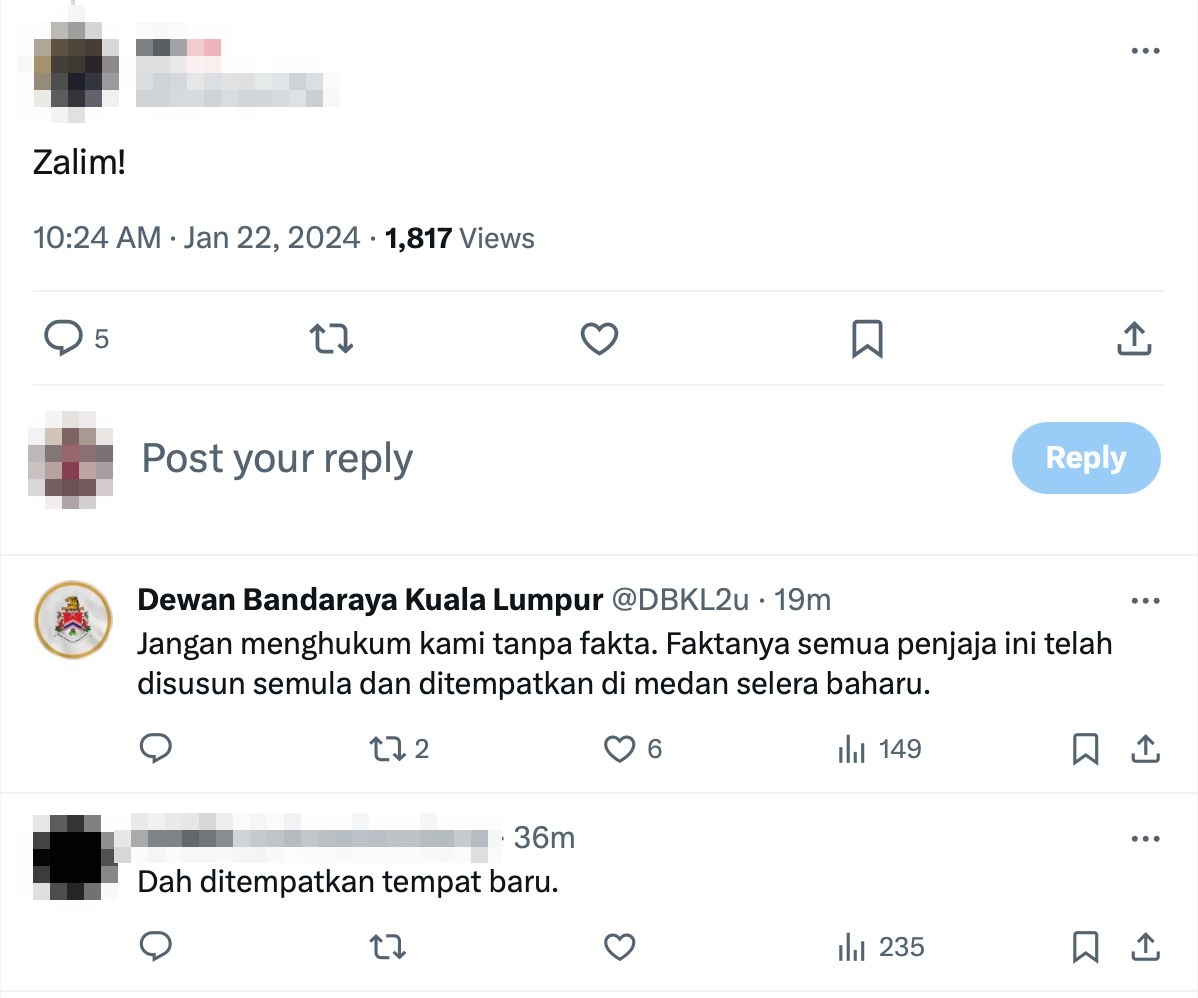Reply to the DBKL comment
The image size is (1198, 998).
point(156,748)
